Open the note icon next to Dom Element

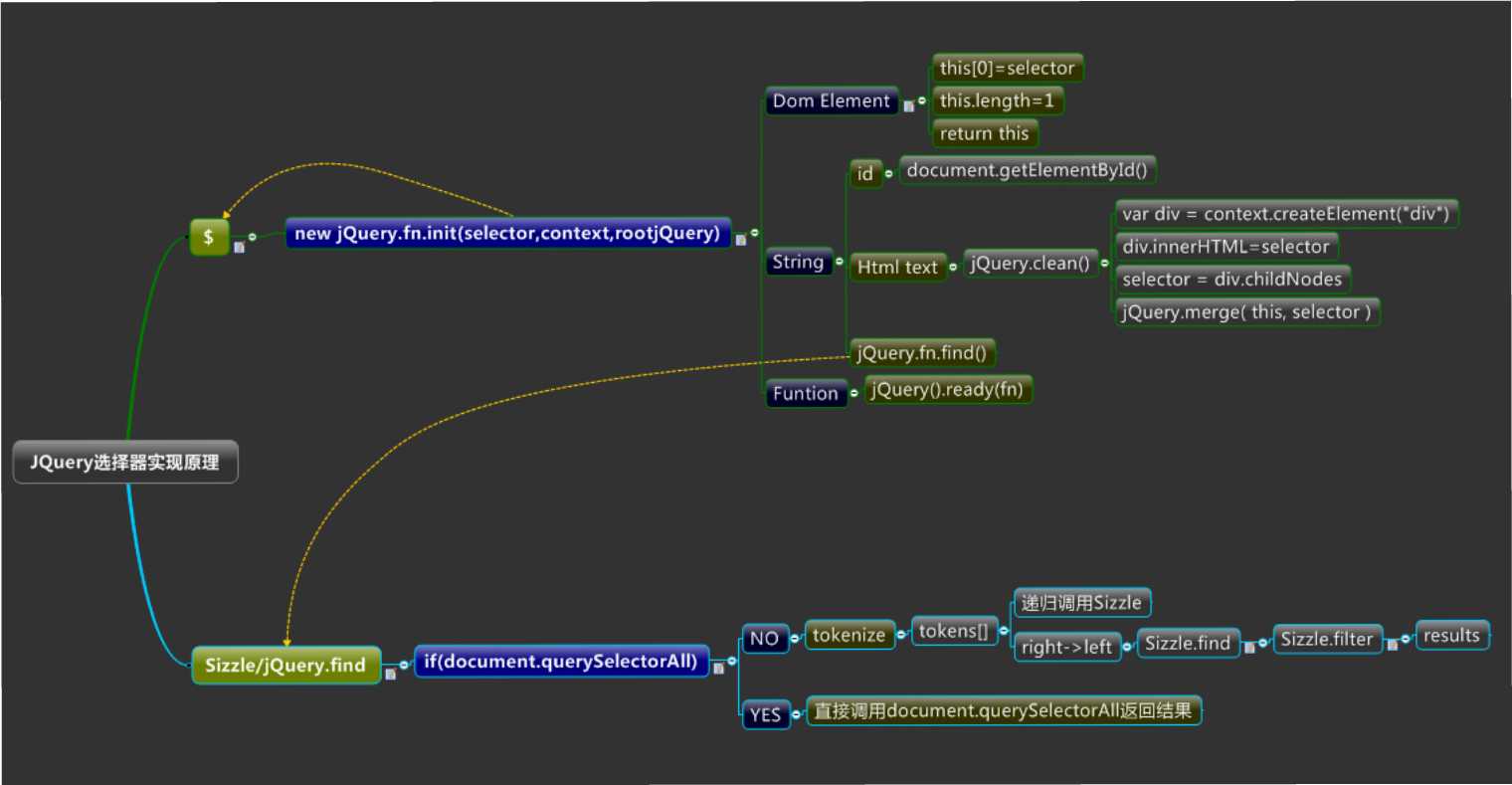point(908,105)
